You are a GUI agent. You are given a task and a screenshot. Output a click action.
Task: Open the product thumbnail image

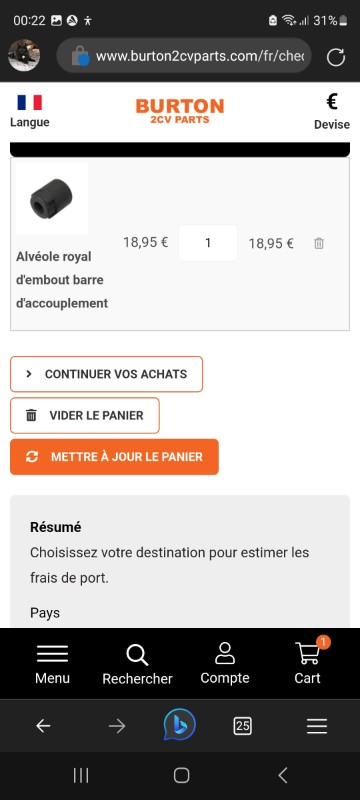click(x=52, y=198)
